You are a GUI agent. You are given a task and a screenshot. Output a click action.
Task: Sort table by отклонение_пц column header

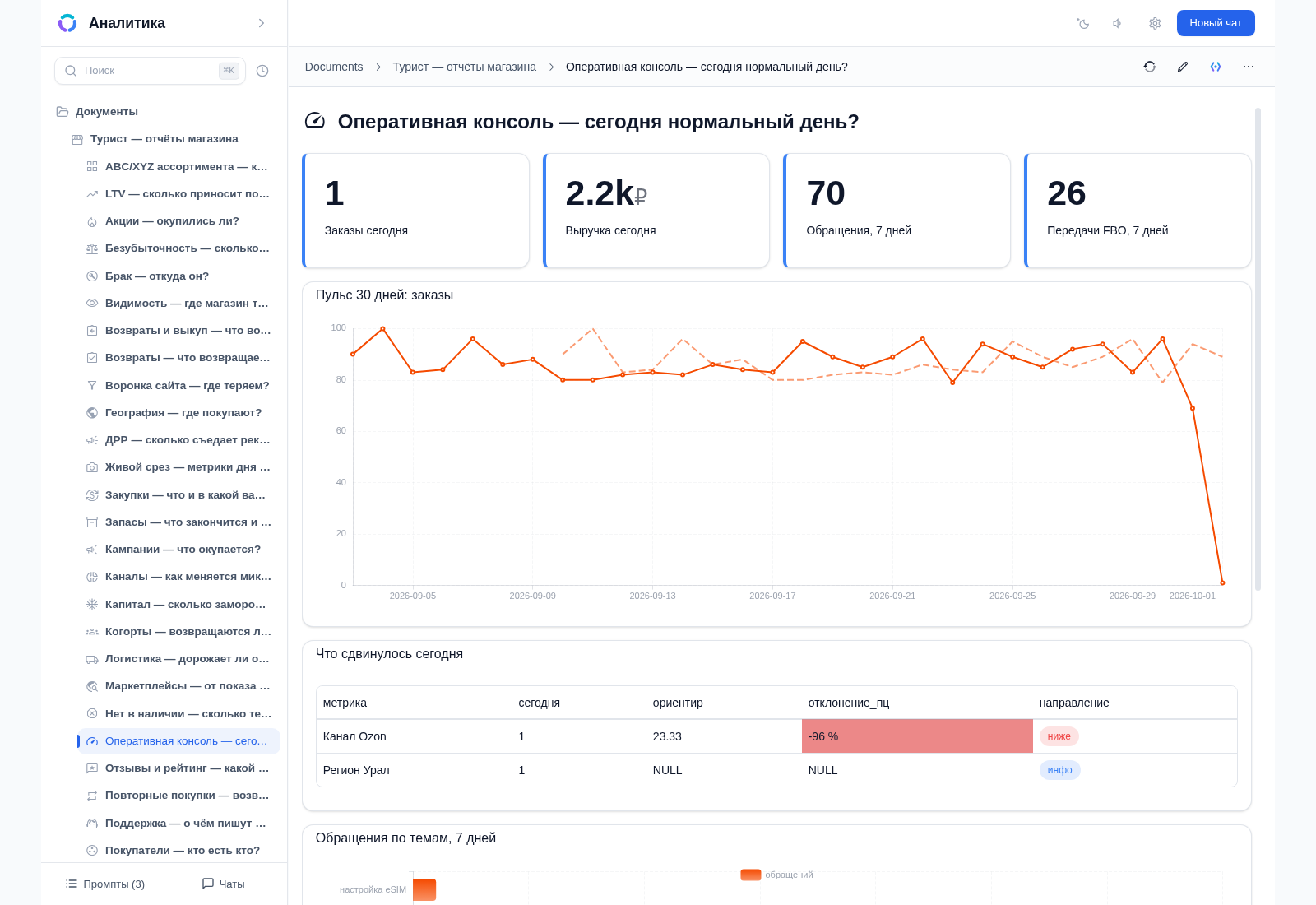click(x=917, y=703)
